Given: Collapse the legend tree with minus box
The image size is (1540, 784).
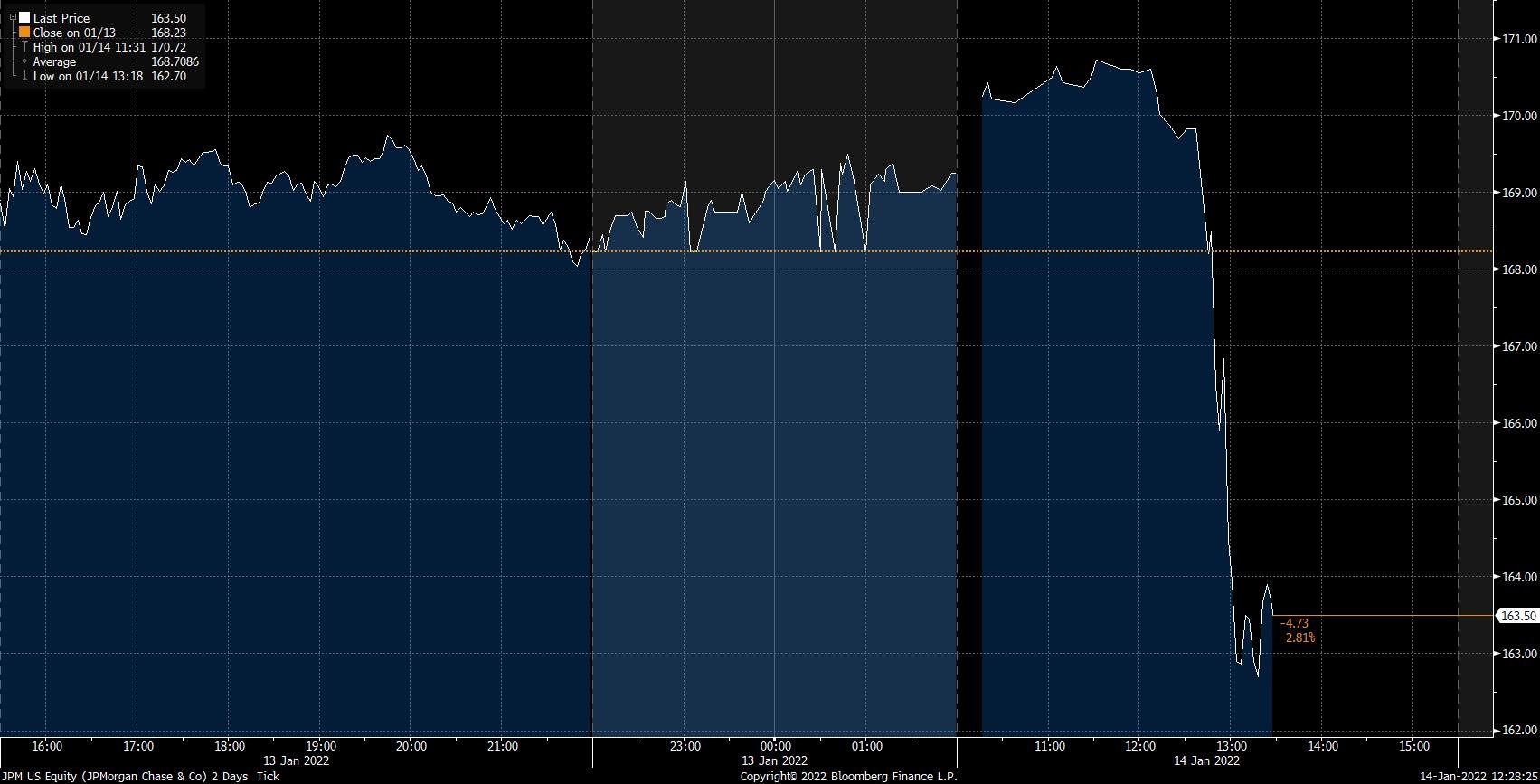Looking at the screenshot, I should coord(13,17).
